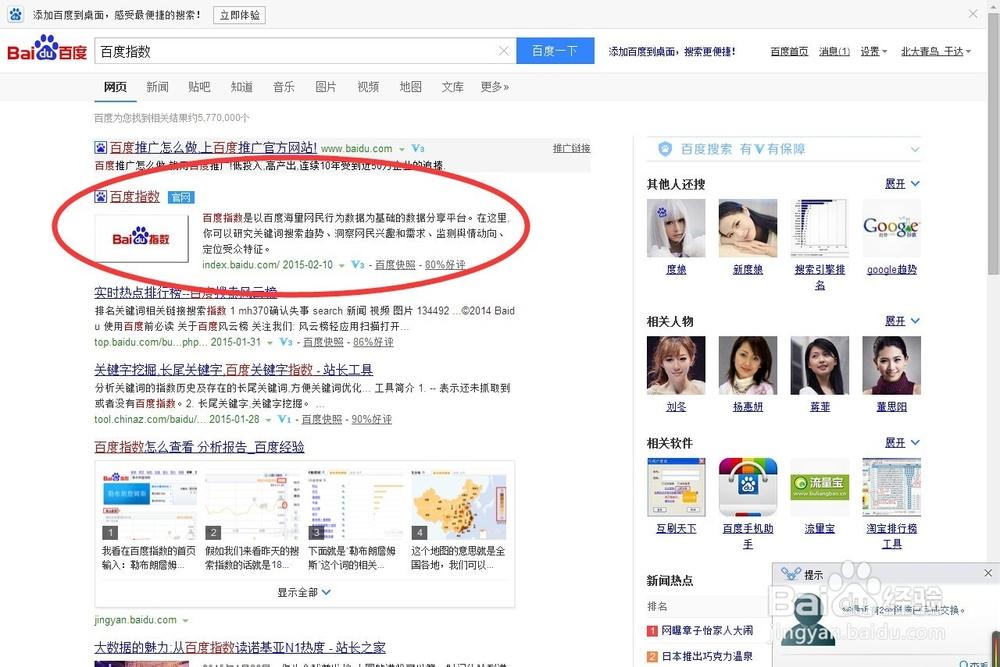This screenshot has width=1000, height=667.
Task: Expand 百度搜索保障 bar chevron
Action: coord(915,149)
